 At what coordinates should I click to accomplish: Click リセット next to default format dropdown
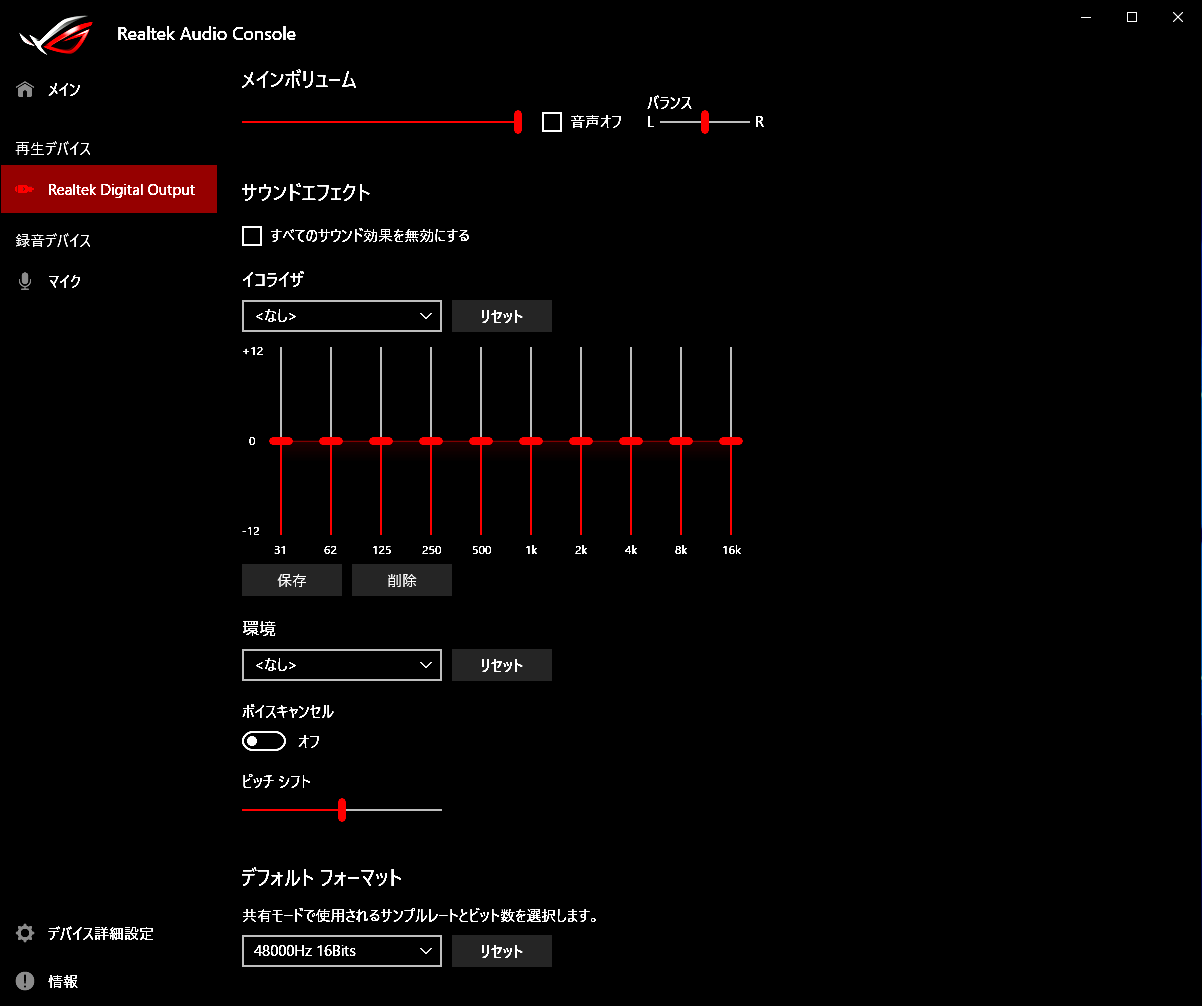point(502,951)
